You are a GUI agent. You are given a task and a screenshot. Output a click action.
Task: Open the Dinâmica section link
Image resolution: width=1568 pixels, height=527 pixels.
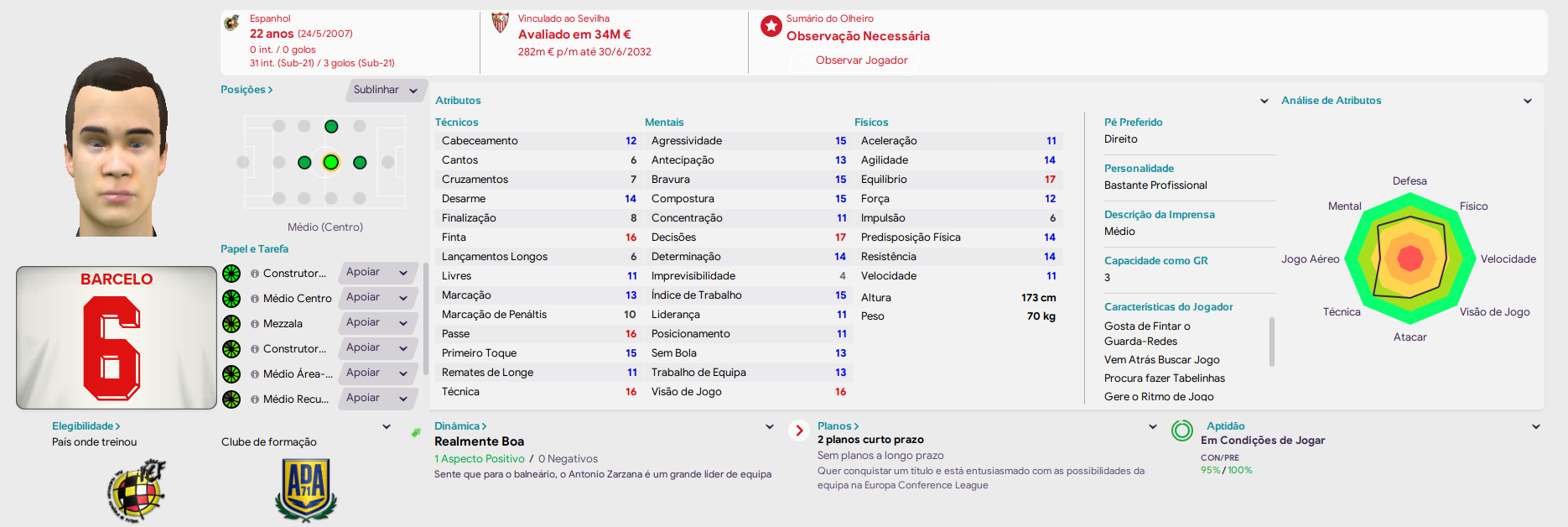click(460, 426)
